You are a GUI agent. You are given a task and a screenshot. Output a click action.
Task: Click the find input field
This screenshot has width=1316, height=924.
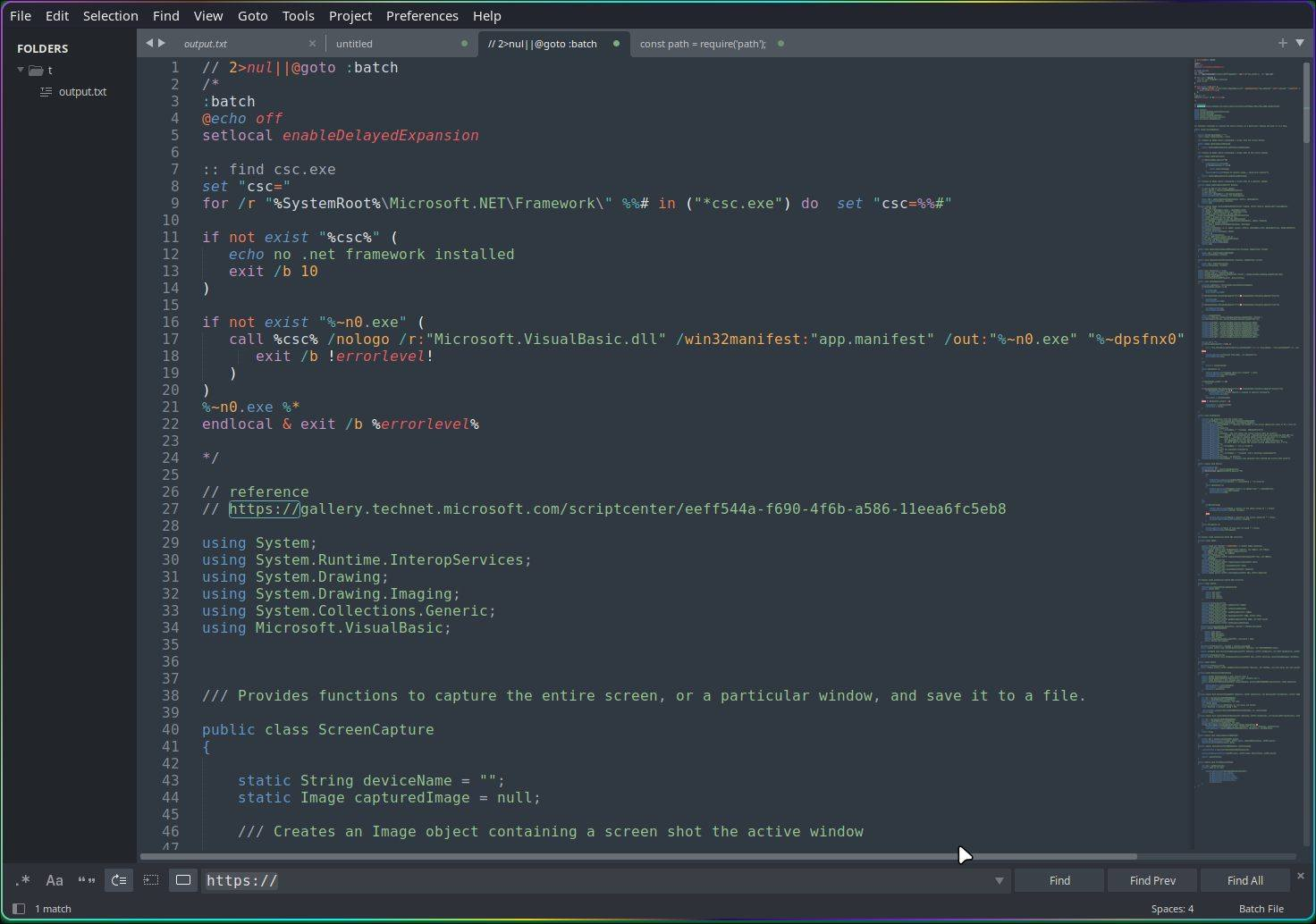point(597,880)
